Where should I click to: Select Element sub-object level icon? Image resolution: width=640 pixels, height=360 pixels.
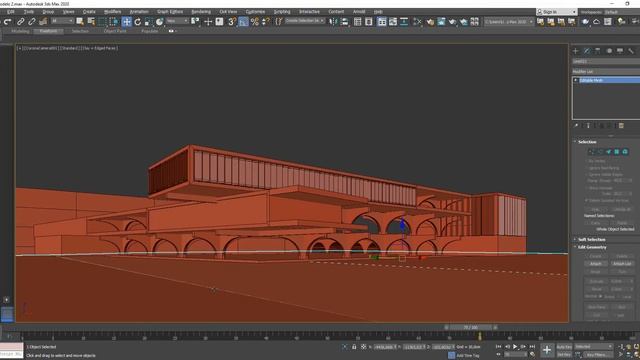tap(625, 152)
